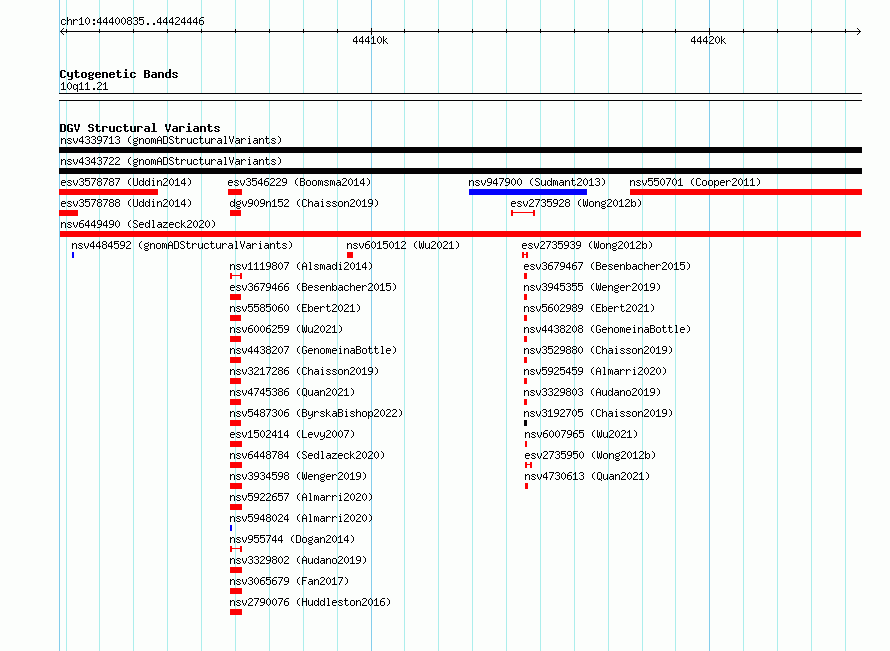Open nsv5487306 (ByrskaBishop2022) label
890x651 pixels.
click(x=316, y=413)
